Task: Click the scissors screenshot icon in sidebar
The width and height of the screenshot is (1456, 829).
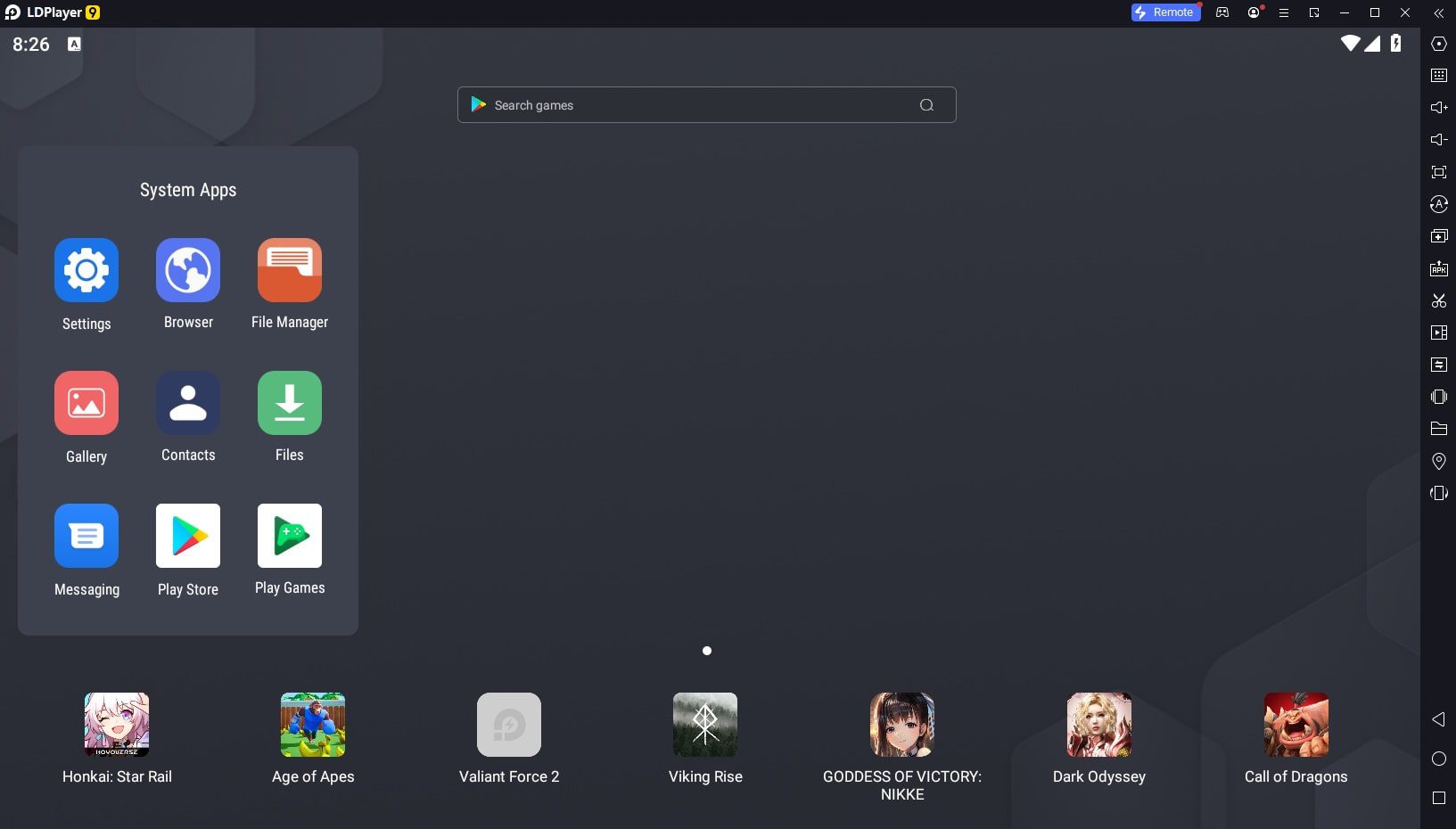Action: [x=1439, y=300]
